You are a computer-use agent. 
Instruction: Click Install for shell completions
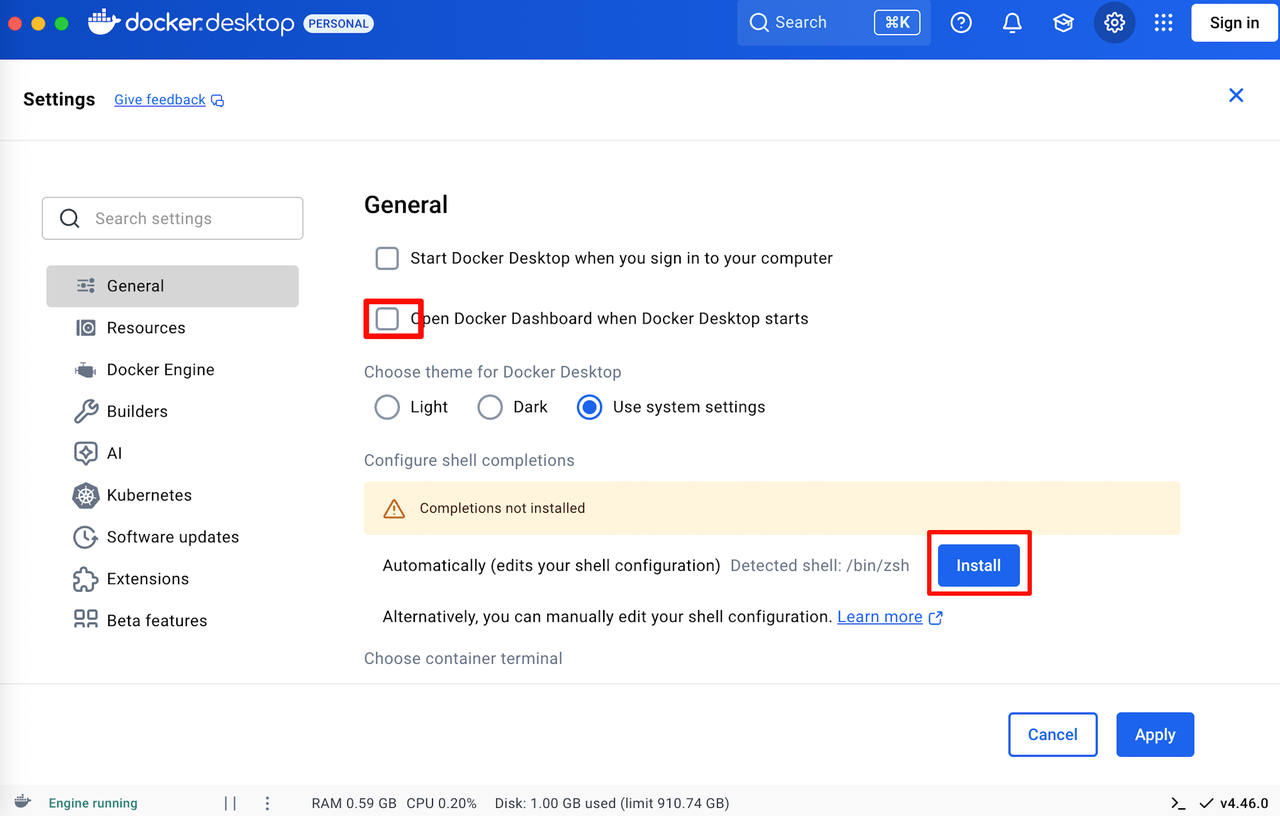pos(978,566)
